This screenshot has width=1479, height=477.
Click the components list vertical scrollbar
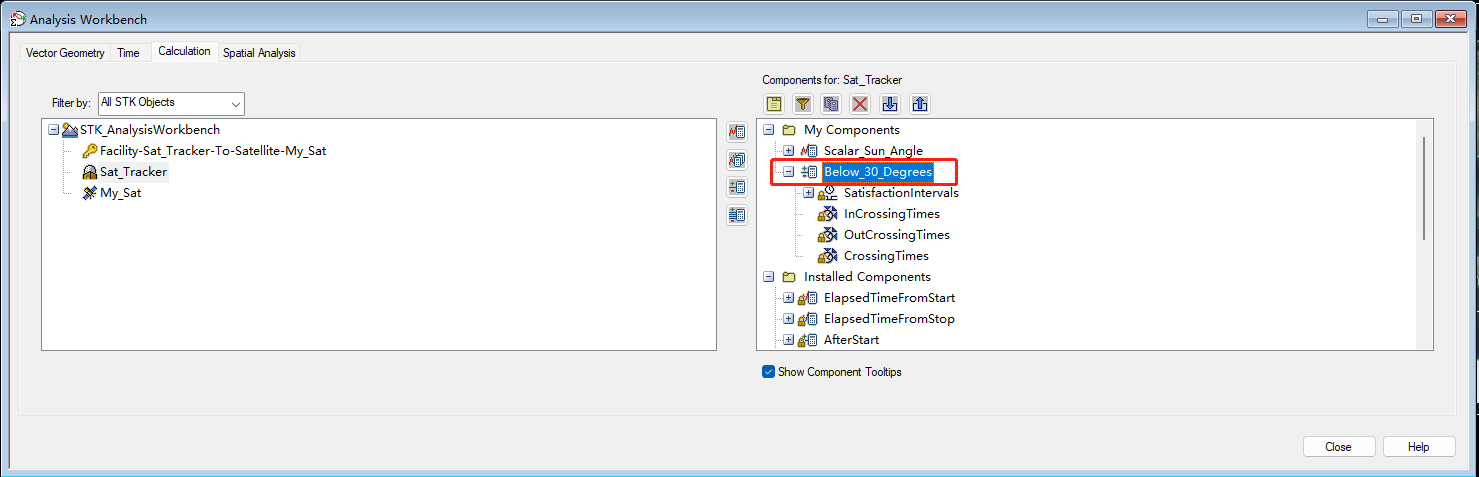[x=1424, y=190]
